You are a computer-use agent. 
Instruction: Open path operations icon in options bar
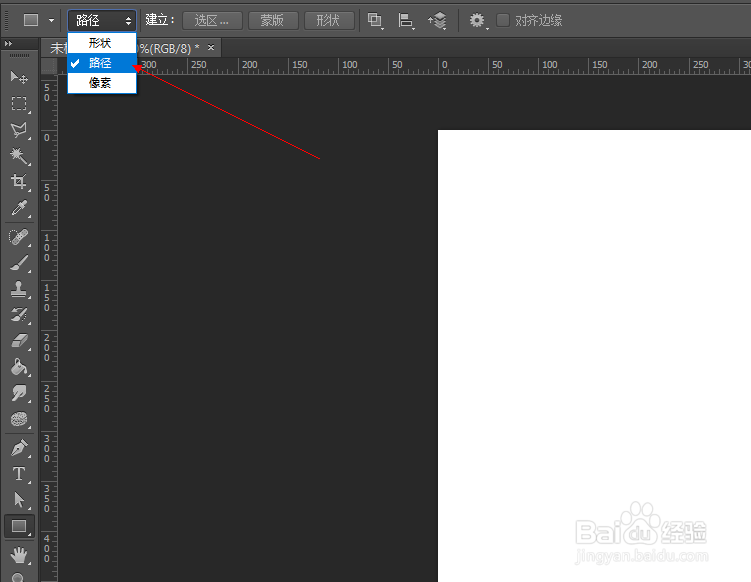click(375, 21)
